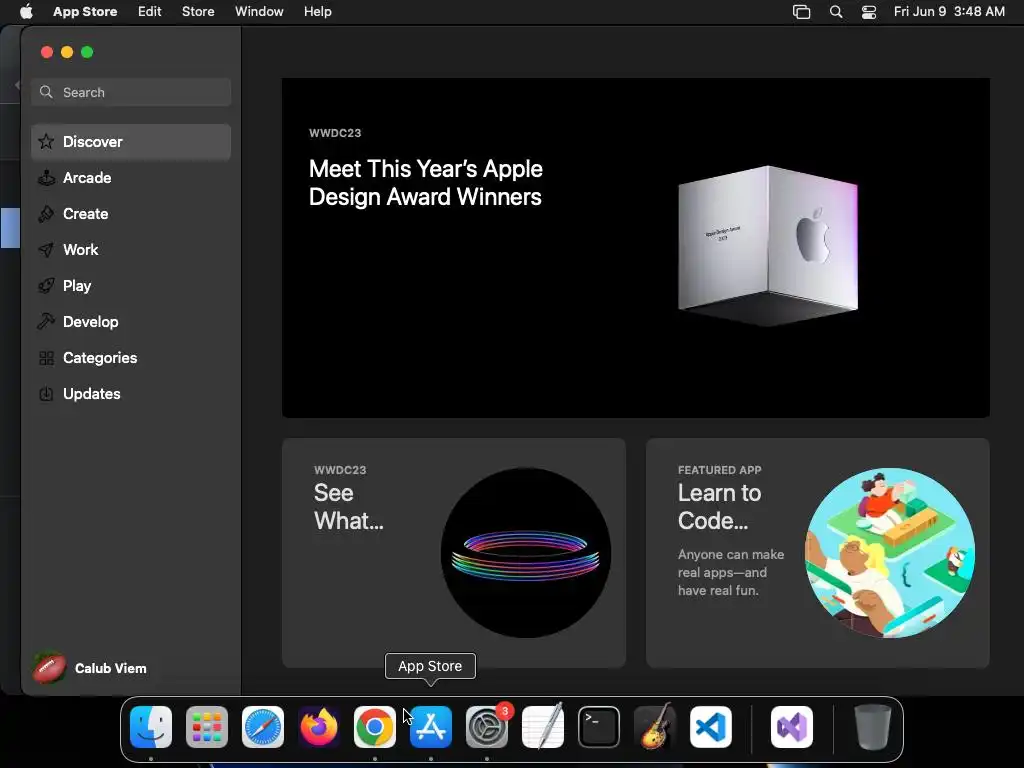Open Finder from the Dock
Viewport: 1024px width, 768px height.
coord(151,727)
